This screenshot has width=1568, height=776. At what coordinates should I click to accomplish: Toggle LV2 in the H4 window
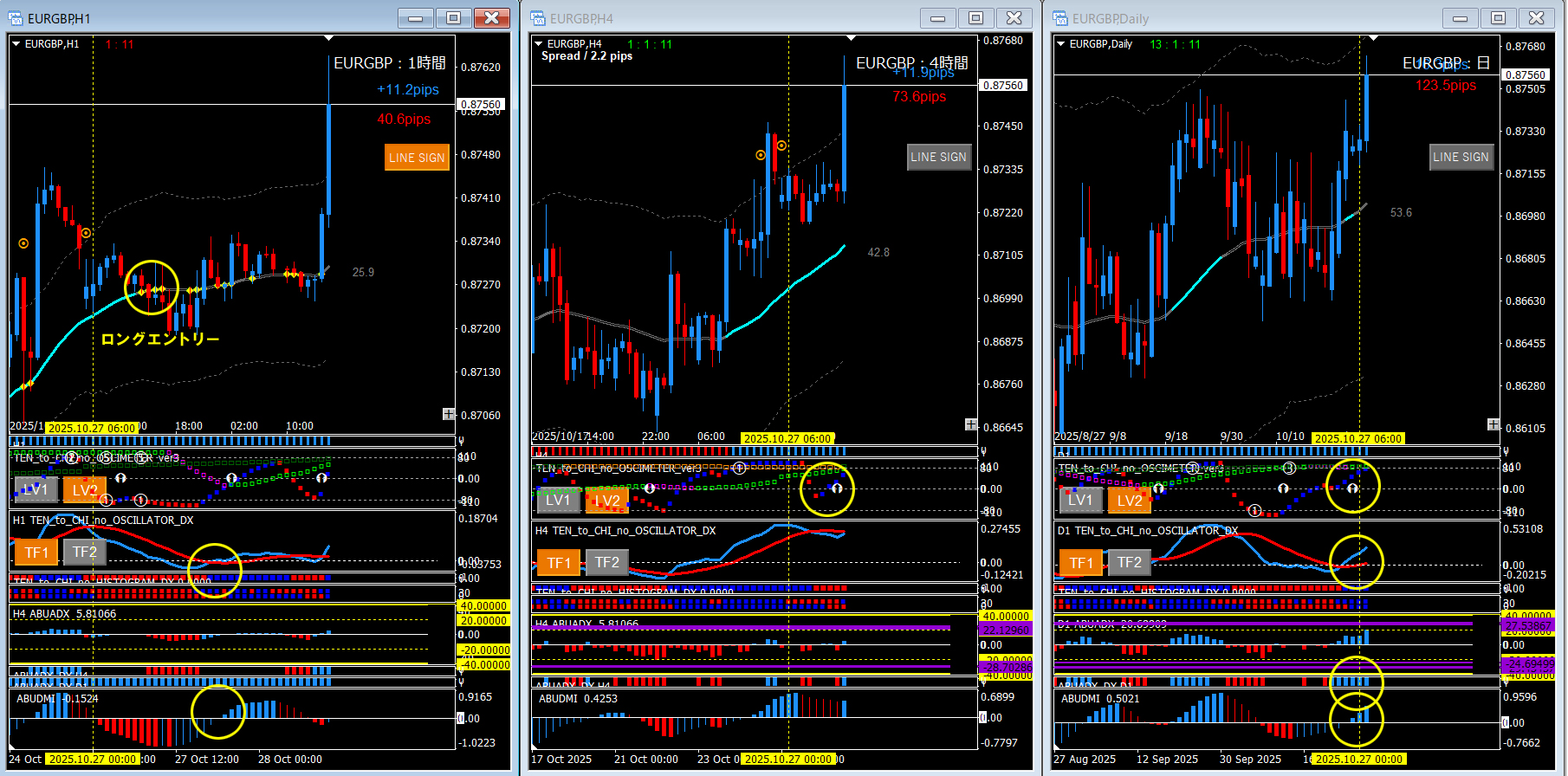(x=606, y=500)
